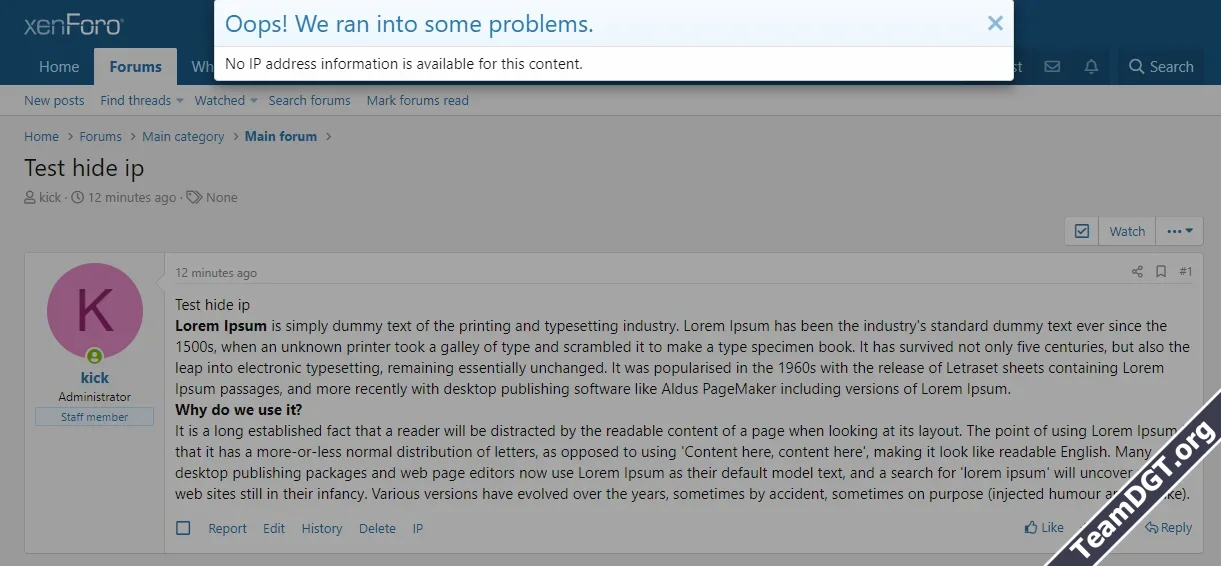This screenshot has height=566, width=1221.
Task: Click the Administrator user title text
Action: (x=94, y=397)
